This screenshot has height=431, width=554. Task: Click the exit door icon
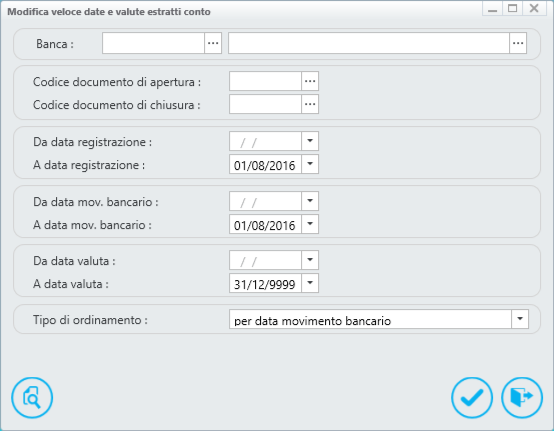click(522, 397)
